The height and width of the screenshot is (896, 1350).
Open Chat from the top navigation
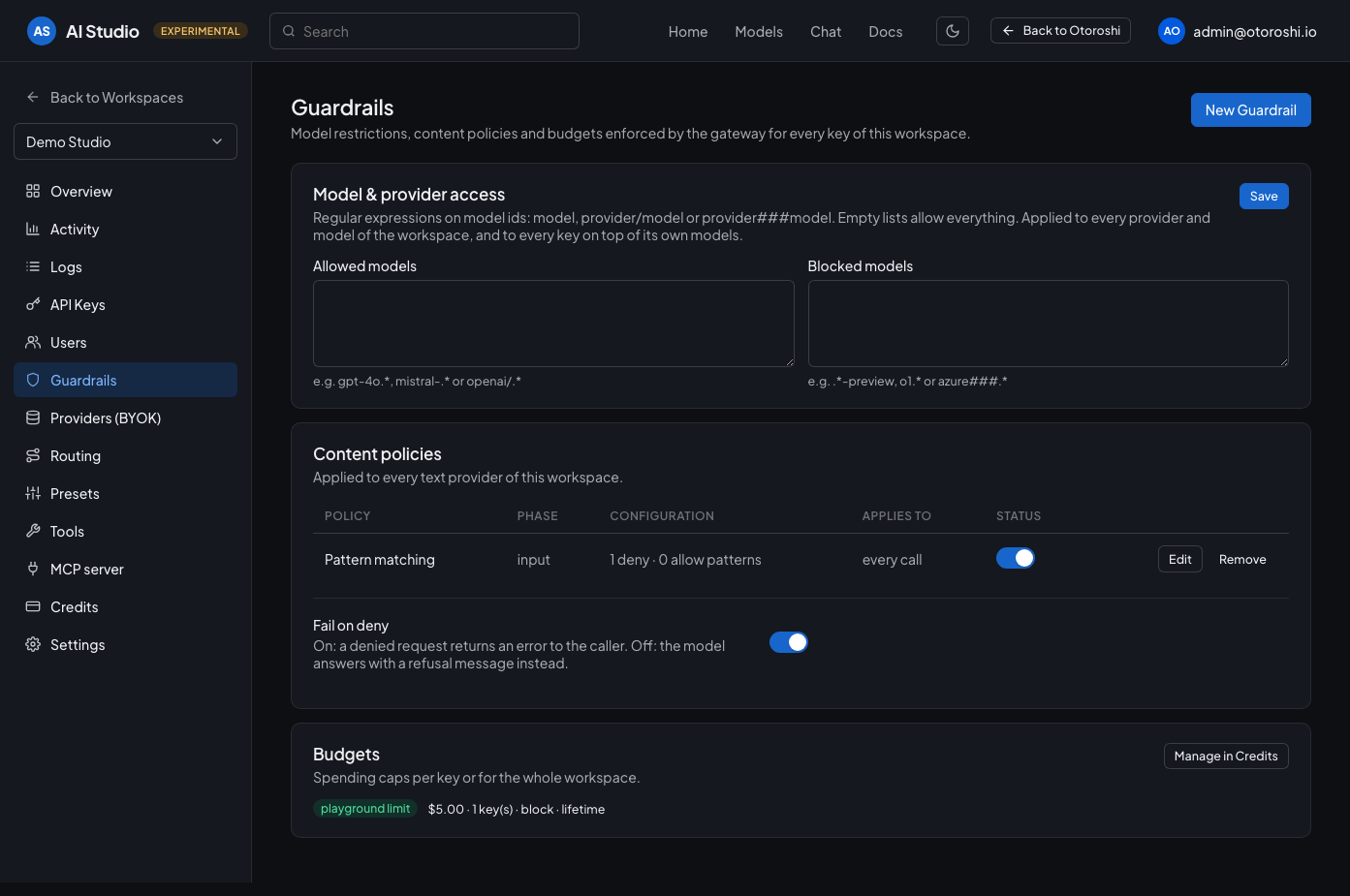point(826,32)
